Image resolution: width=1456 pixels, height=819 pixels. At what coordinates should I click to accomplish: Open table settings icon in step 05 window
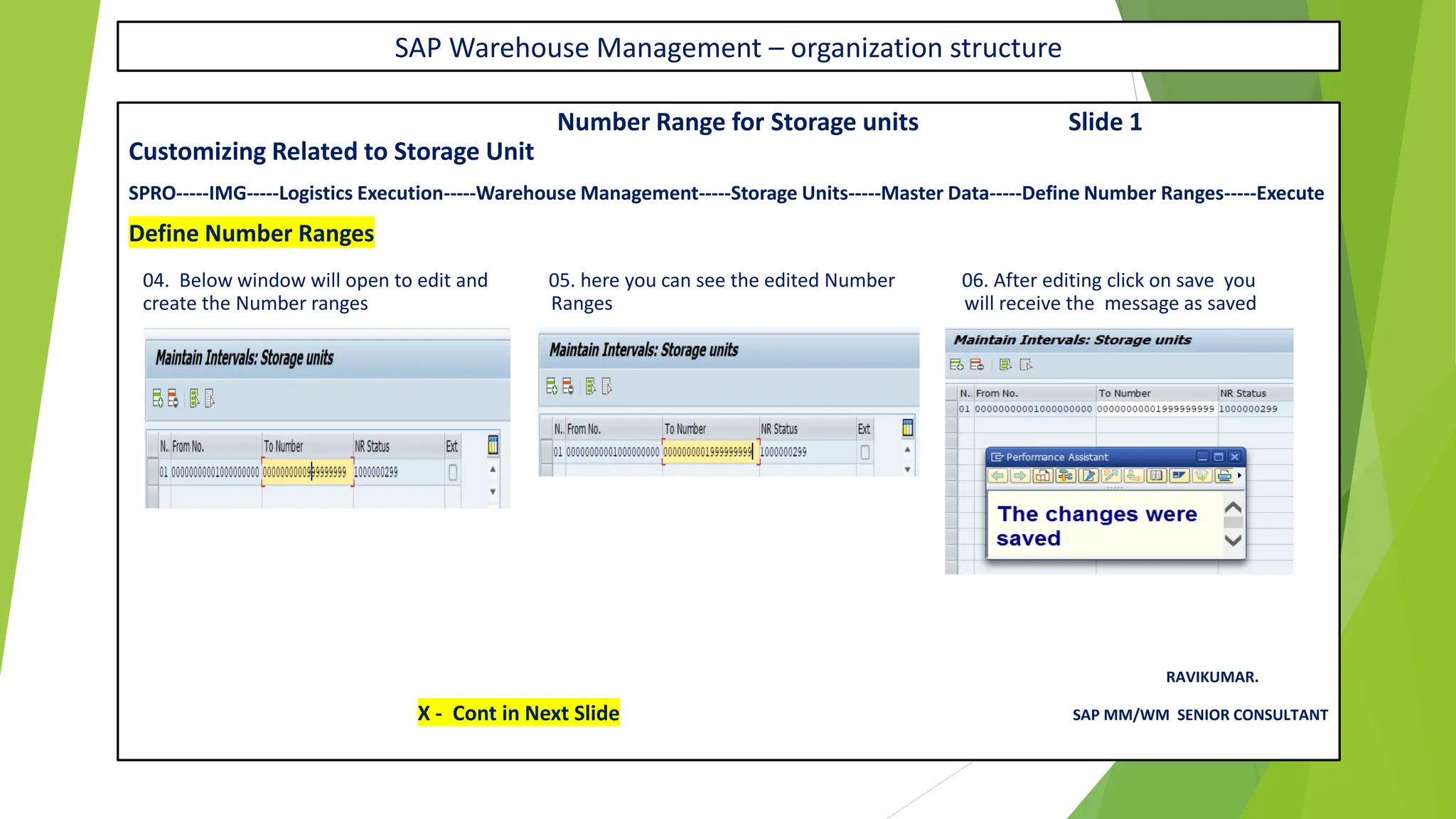(x=908, y=428)
